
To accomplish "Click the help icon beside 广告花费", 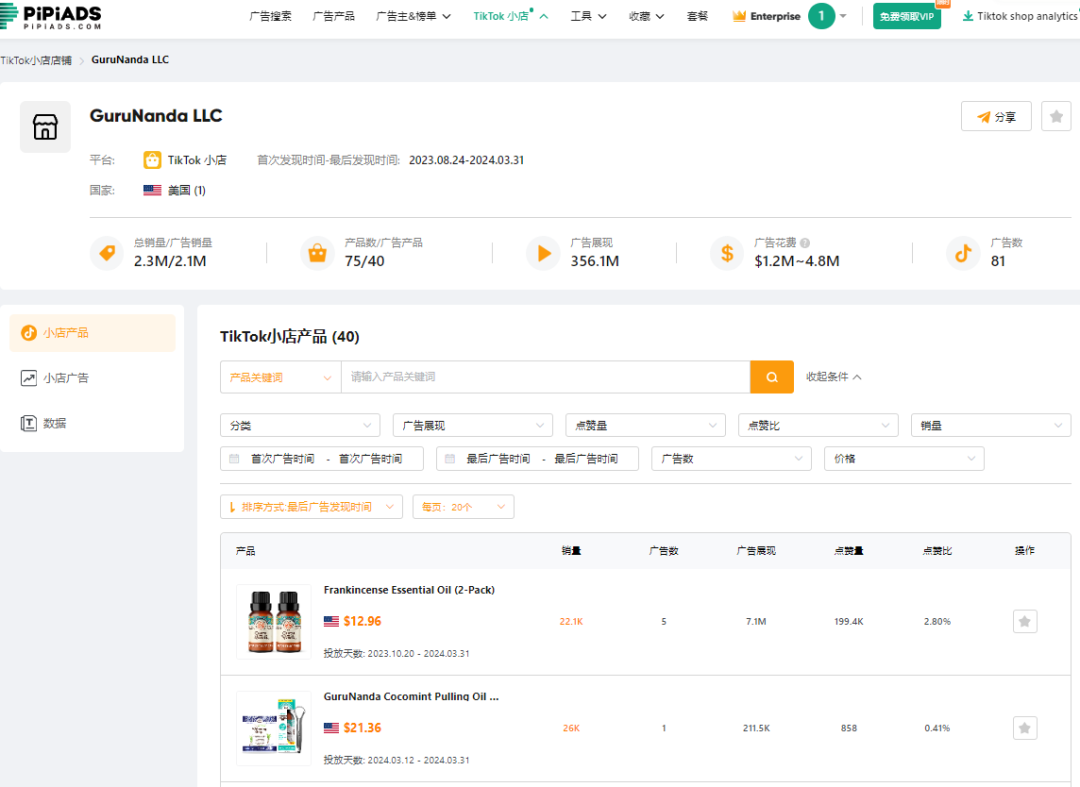I will pos(805,242).
